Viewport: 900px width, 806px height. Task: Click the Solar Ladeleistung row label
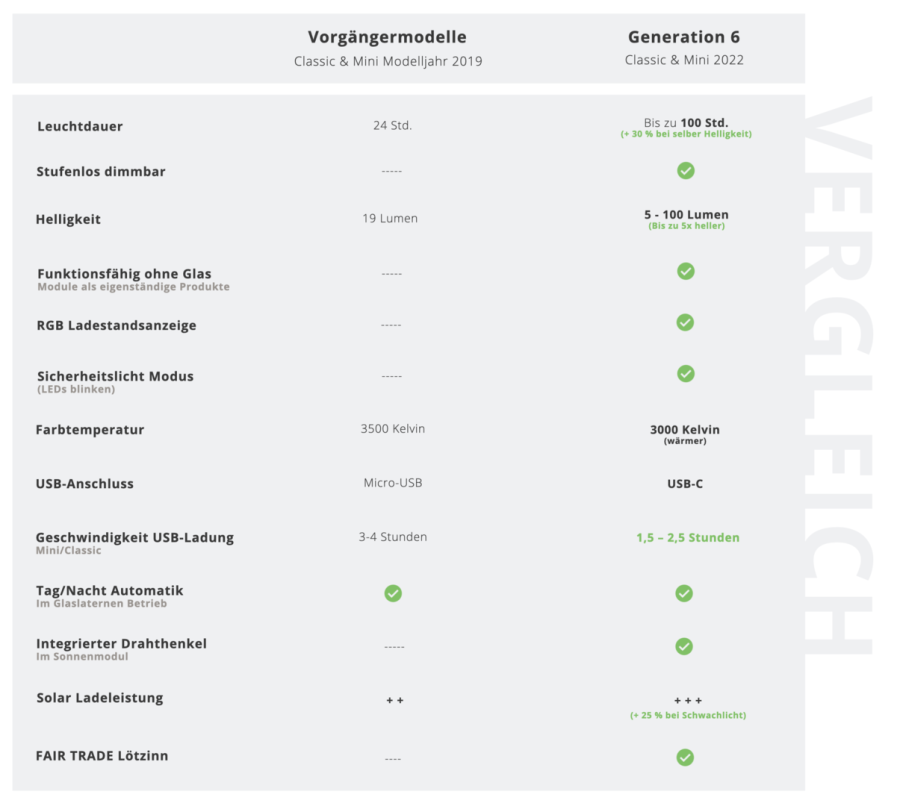[x=100, y=698]
